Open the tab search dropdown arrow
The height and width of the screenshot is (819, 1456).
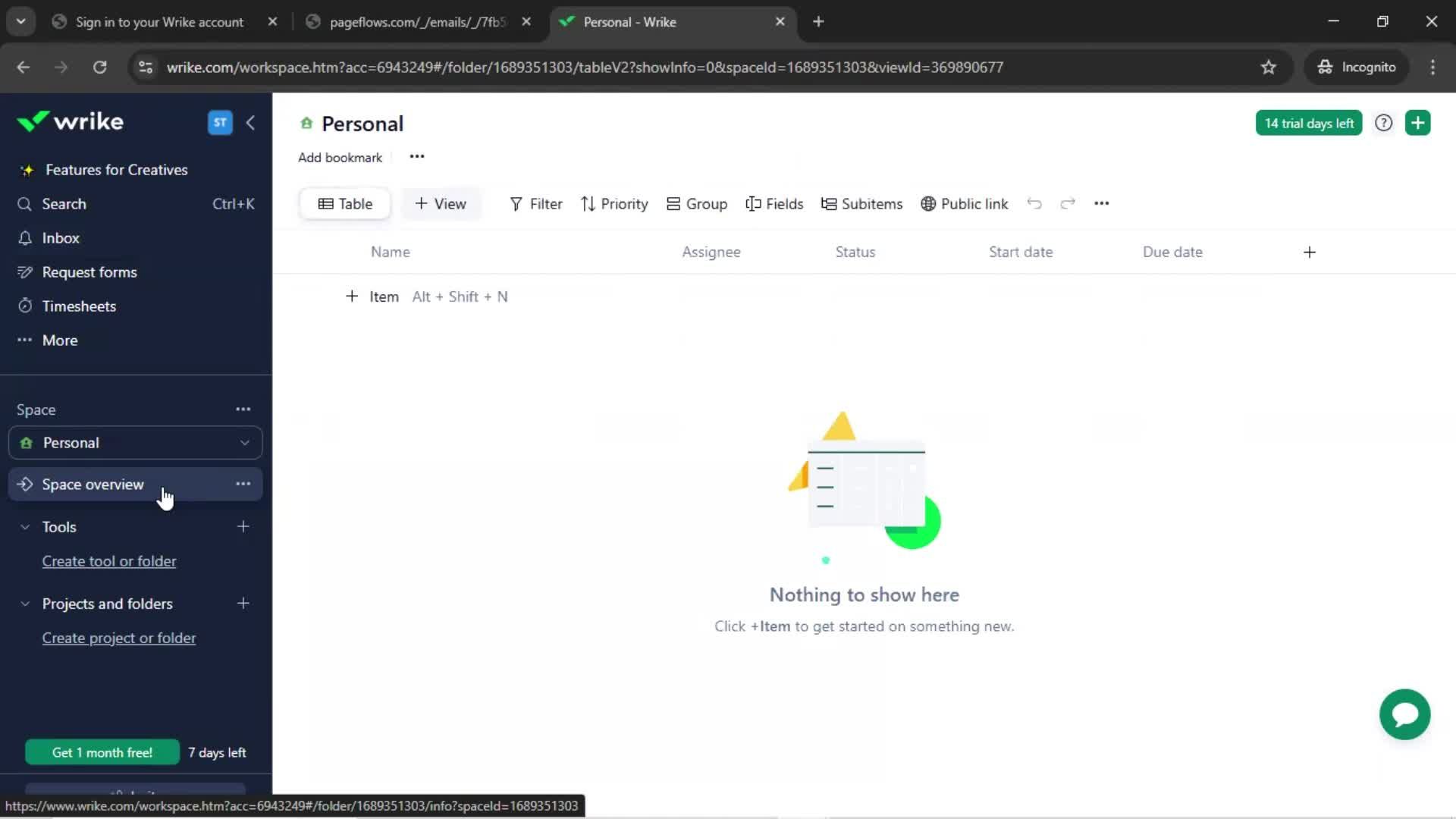coord(21,22)
